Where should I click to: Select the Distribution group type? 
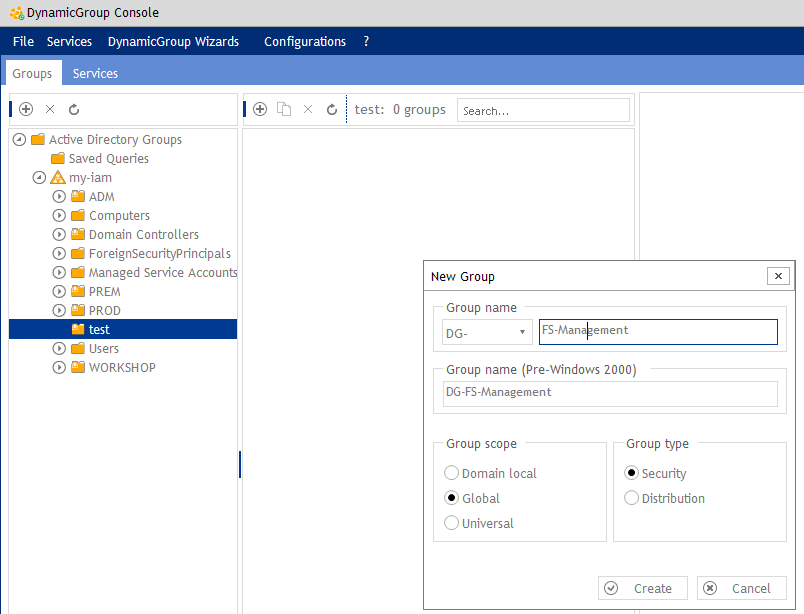(631, 497)
